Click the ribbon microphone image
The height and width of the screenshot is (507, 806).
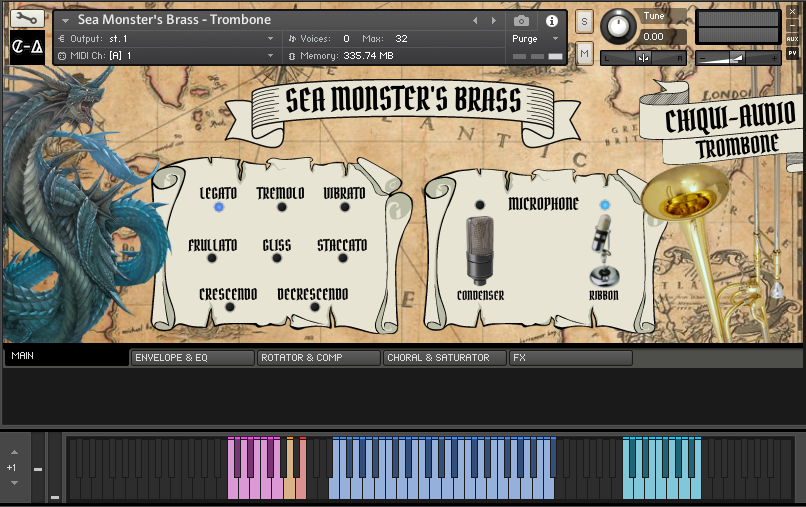pos(603,250)
